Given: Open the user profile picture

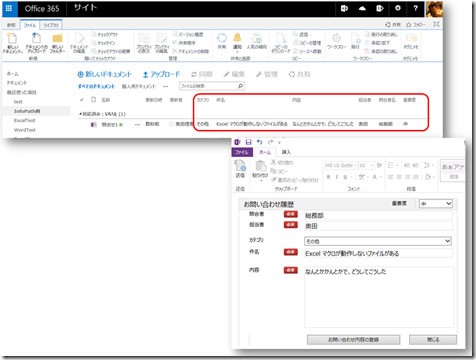Looking at the screenshot, I should point(434,9).
